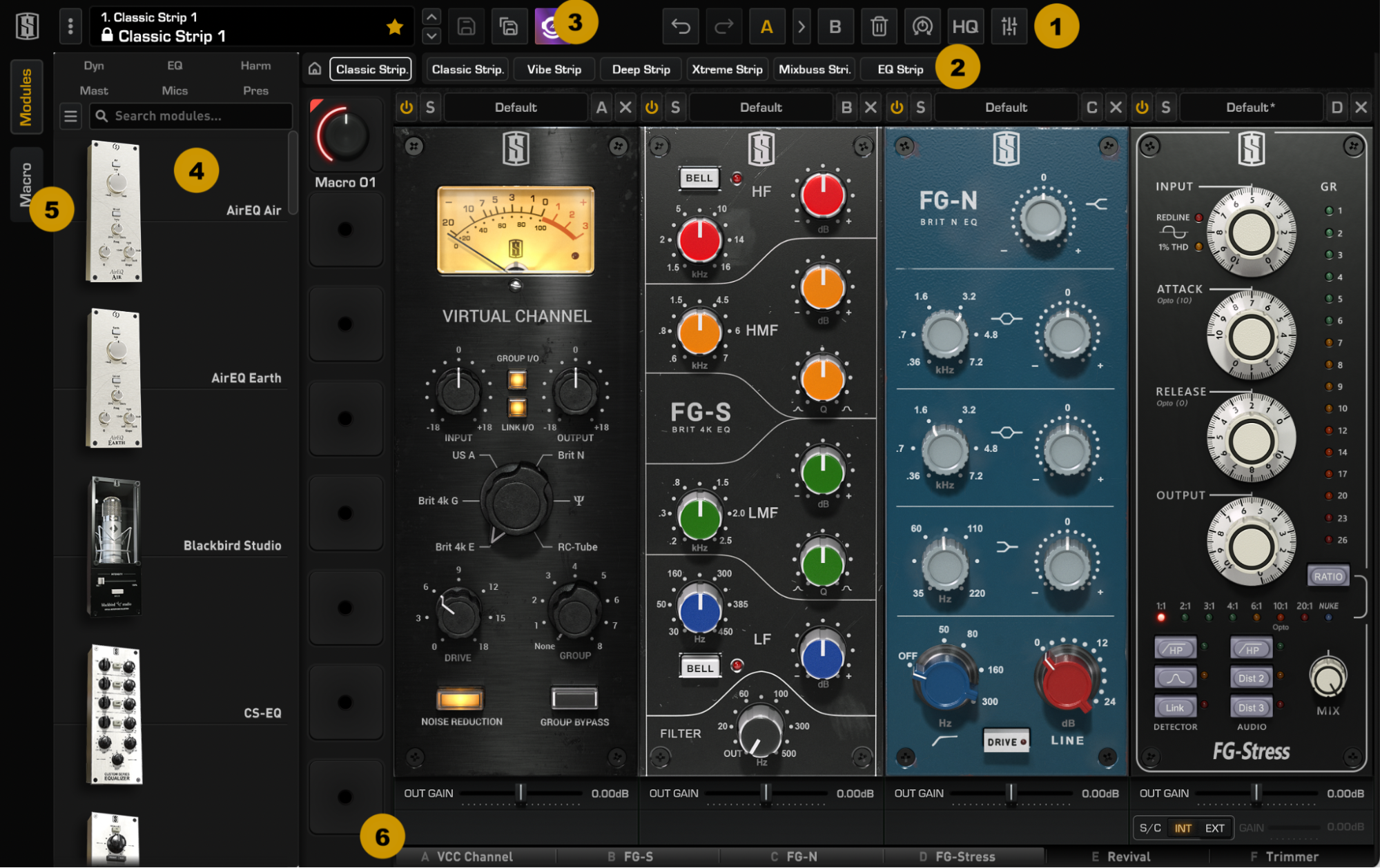The height and width of the screenshot is (868, 1380).
Task: Open the three-dot options menu
Action: coord(70,27)
